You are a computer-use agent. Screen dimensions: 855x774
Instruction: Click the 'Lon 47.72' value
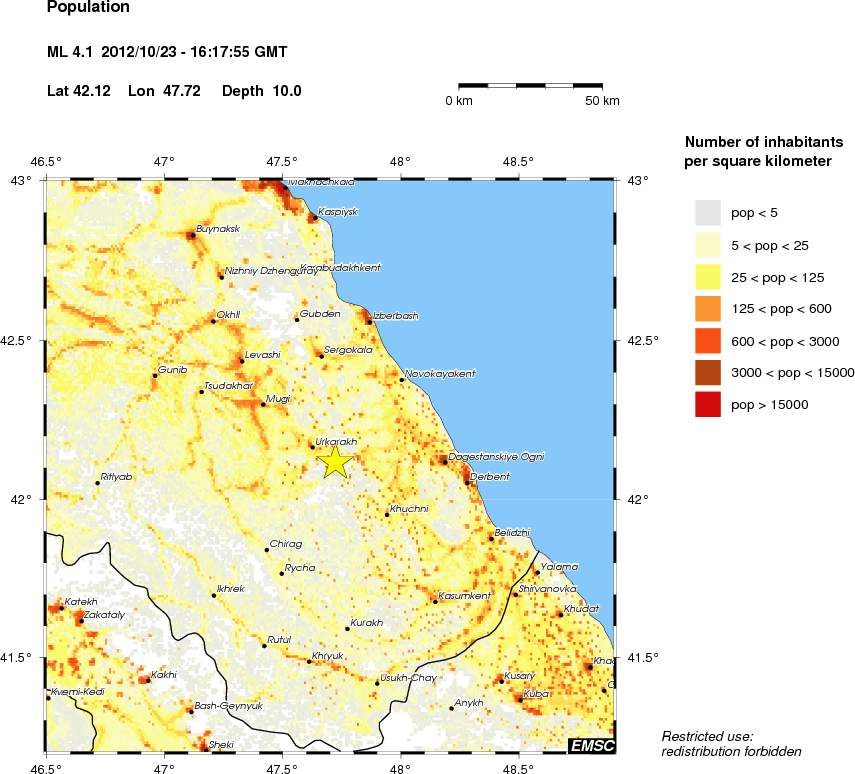point(164,91)
